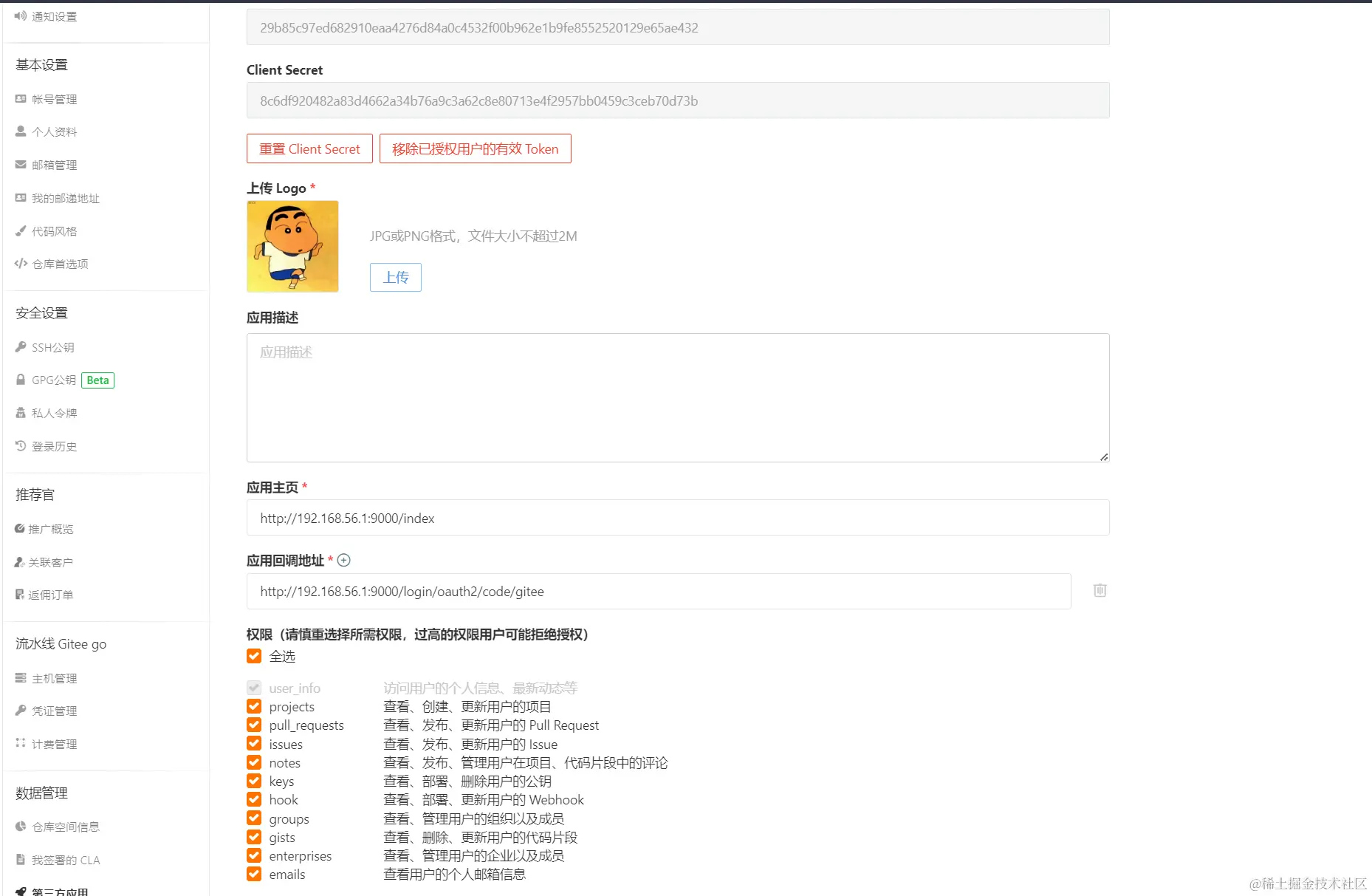Select GPG公钥 Beta option
The image size is (1372, 896).
53,380
